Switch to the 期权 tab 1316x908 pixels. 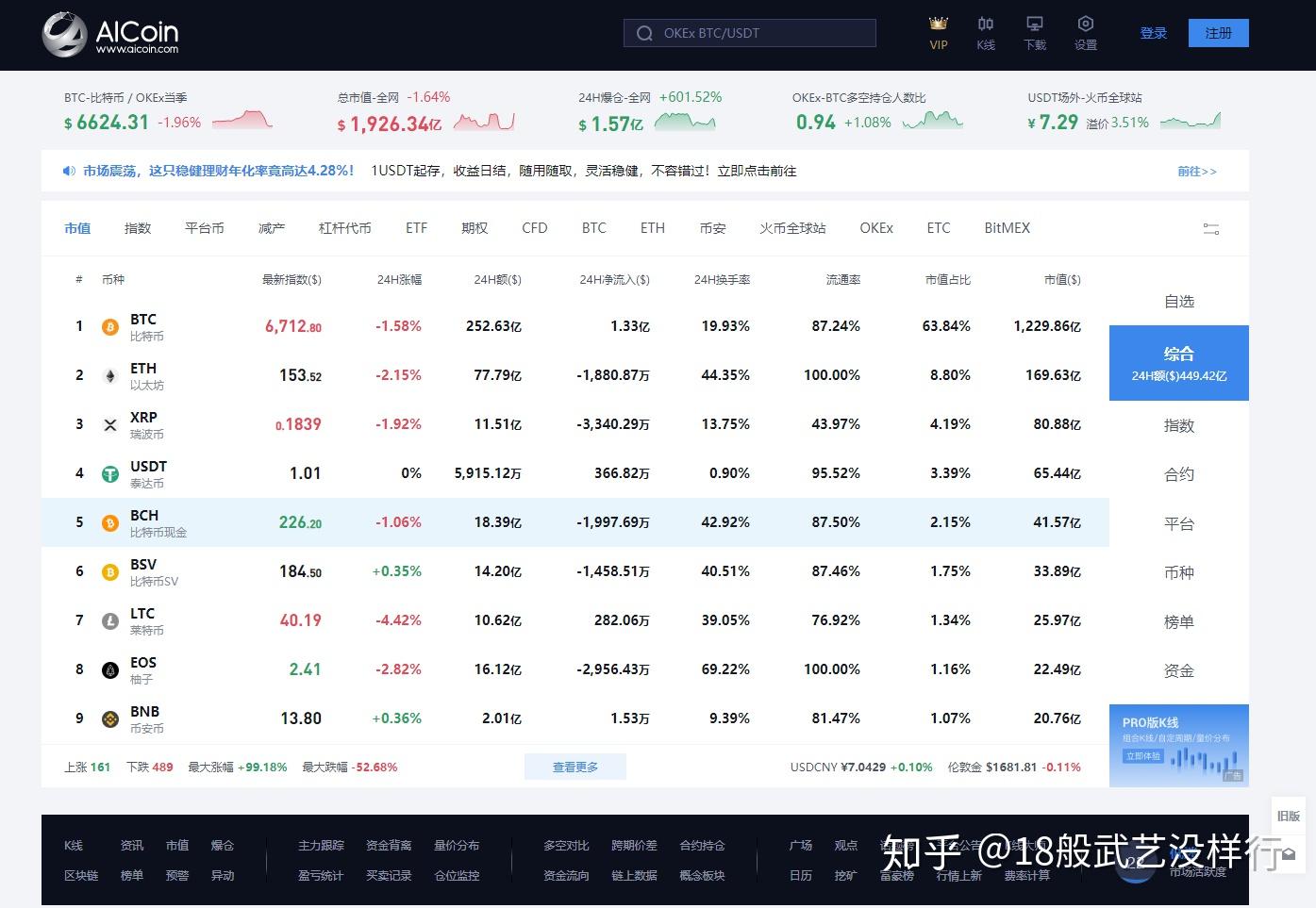(x=475, y=228)
